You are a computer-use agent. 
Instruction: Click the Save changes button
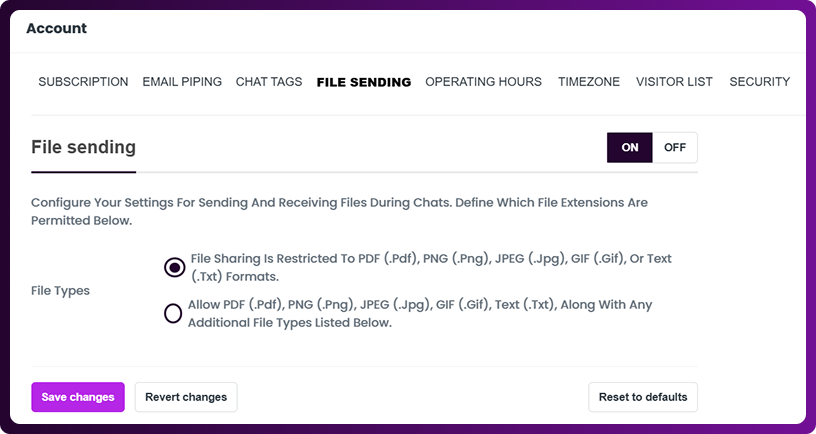(x=78, y=397)
